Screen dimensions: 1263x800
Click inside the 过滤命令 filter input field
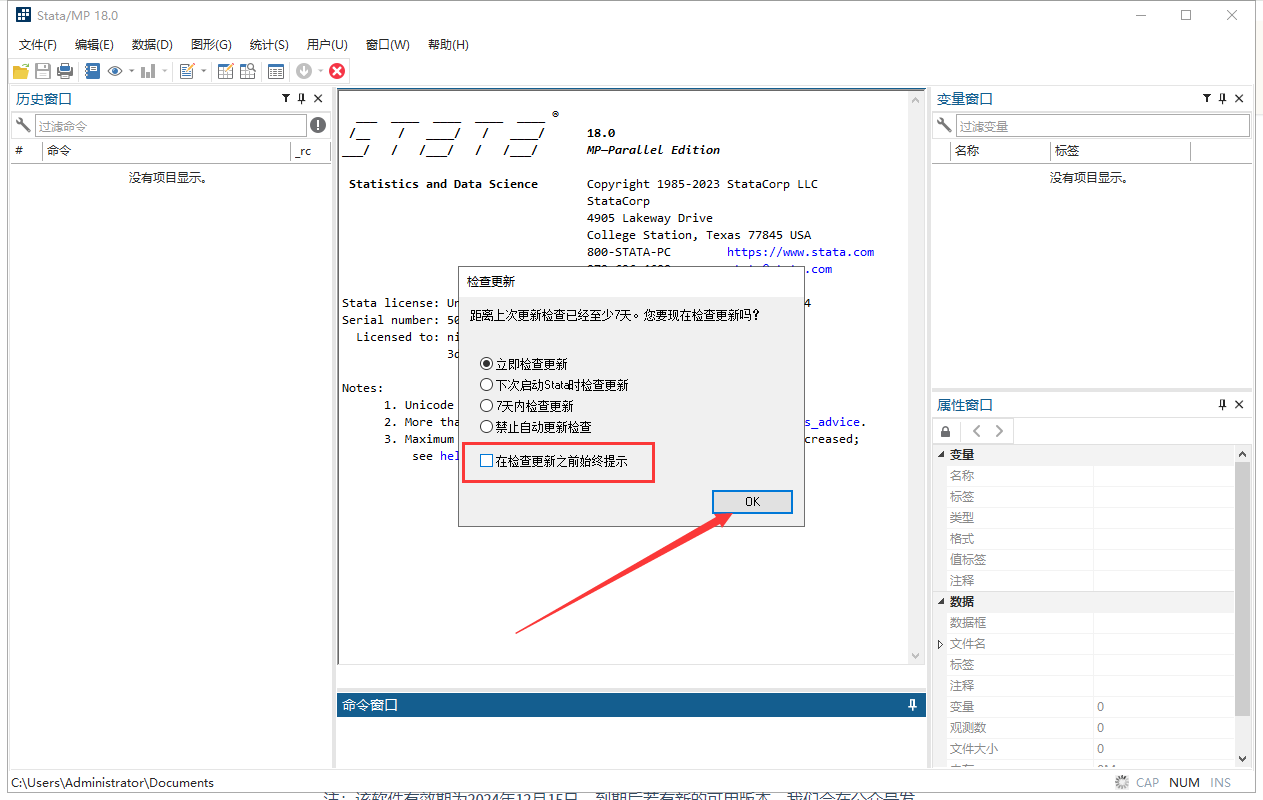pos(170,124)
